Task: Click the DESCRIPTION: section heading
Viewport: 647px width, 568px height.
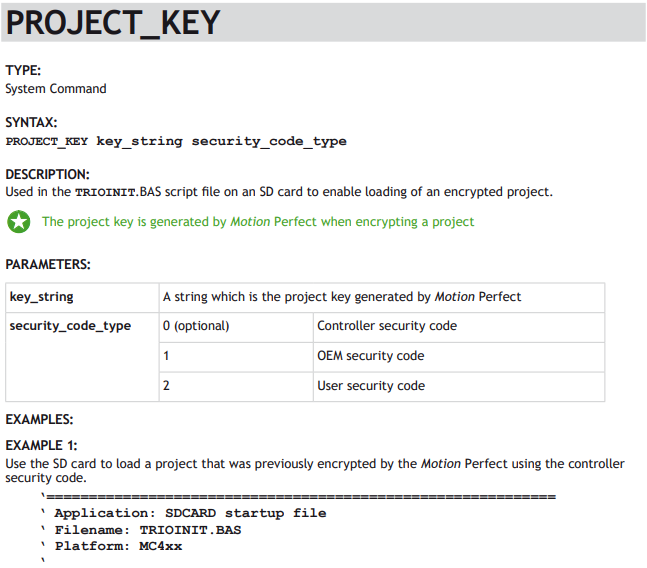Action: pyautogui.click(x=47, y=174)
